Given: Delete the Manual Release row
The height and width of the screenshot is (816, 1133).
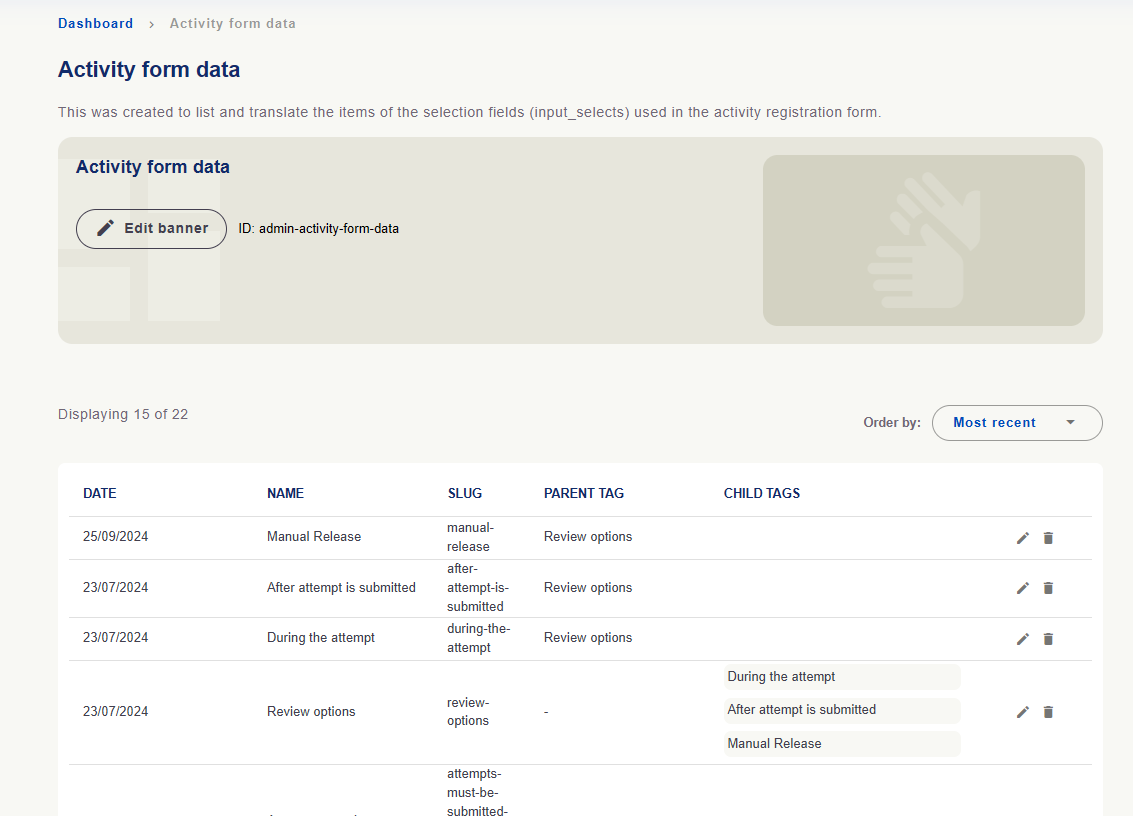Looking at the screenshot, I should pos(1048,538).
